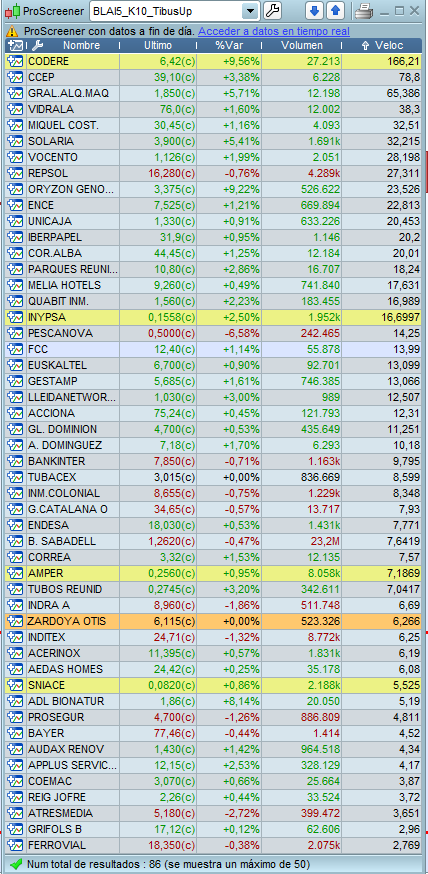Open chart icon for CODERE row
Viewport: 428px width, 874px height.
tap(15, 61)
